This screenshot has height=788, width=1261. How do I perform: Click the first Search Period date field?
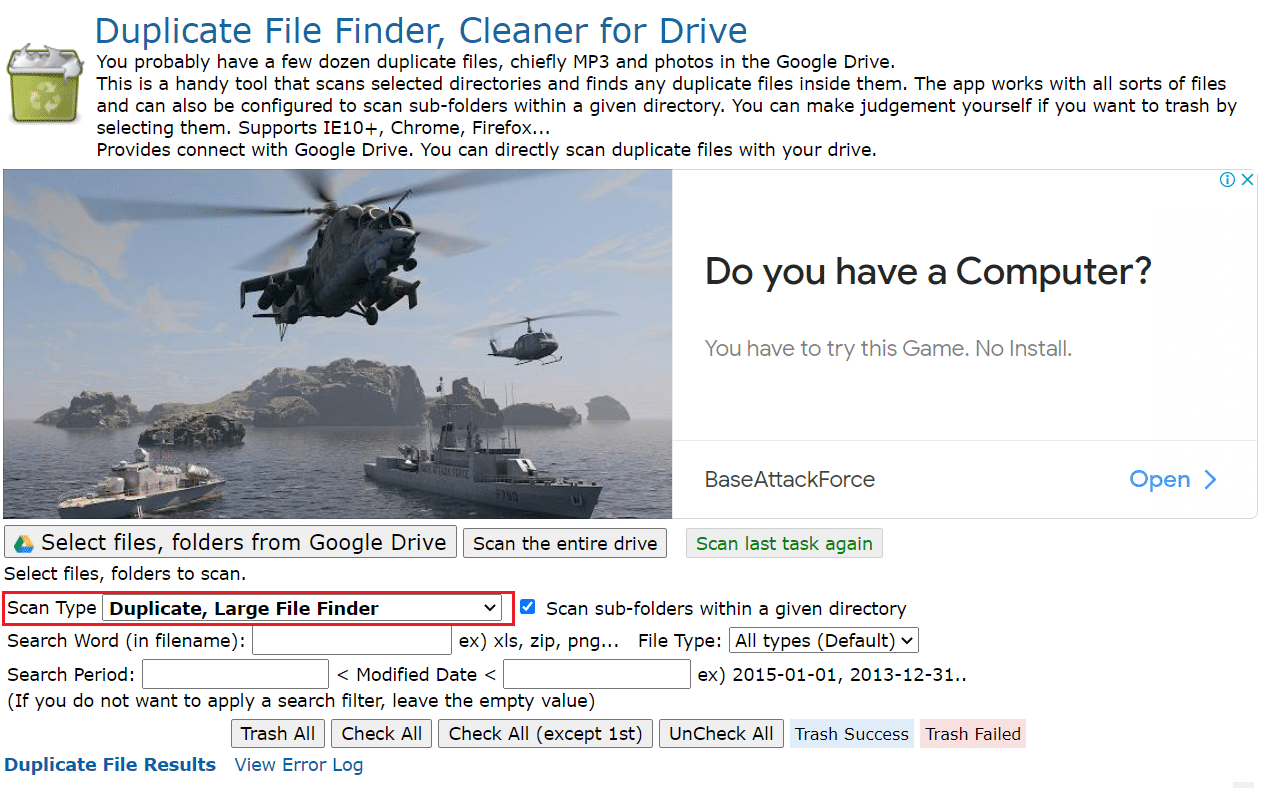click(234, 673)
